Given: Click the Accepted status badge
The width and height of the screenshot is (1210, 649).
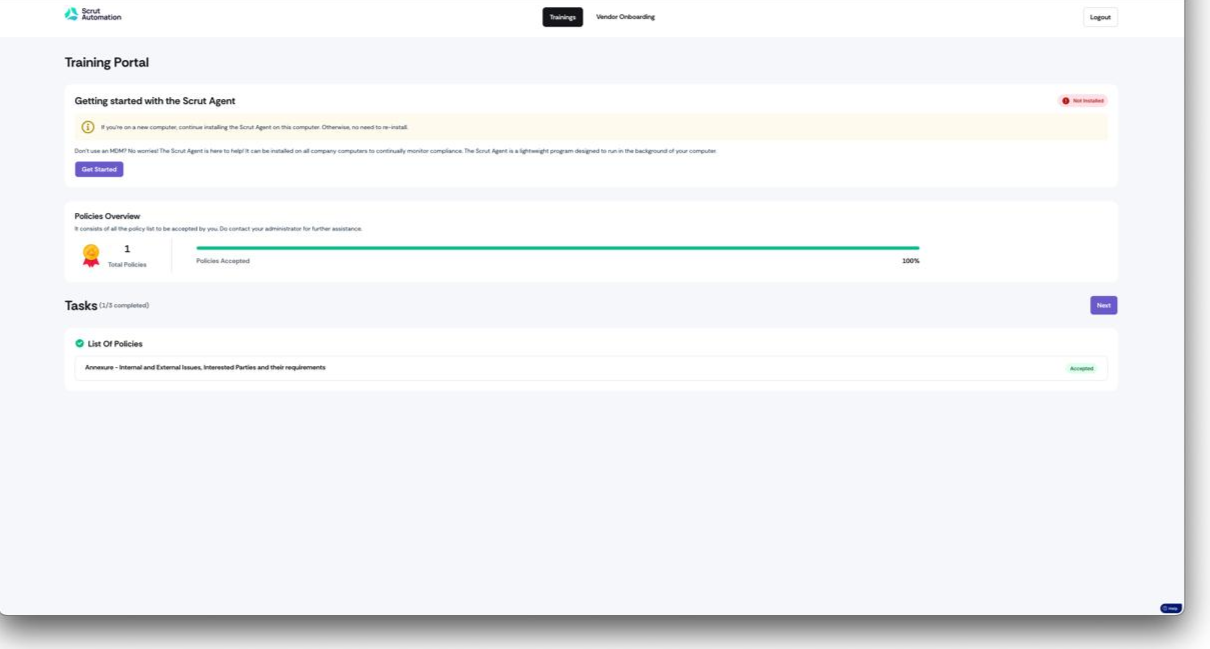Looking at the screenshot, I should (x=1081, y=369).
